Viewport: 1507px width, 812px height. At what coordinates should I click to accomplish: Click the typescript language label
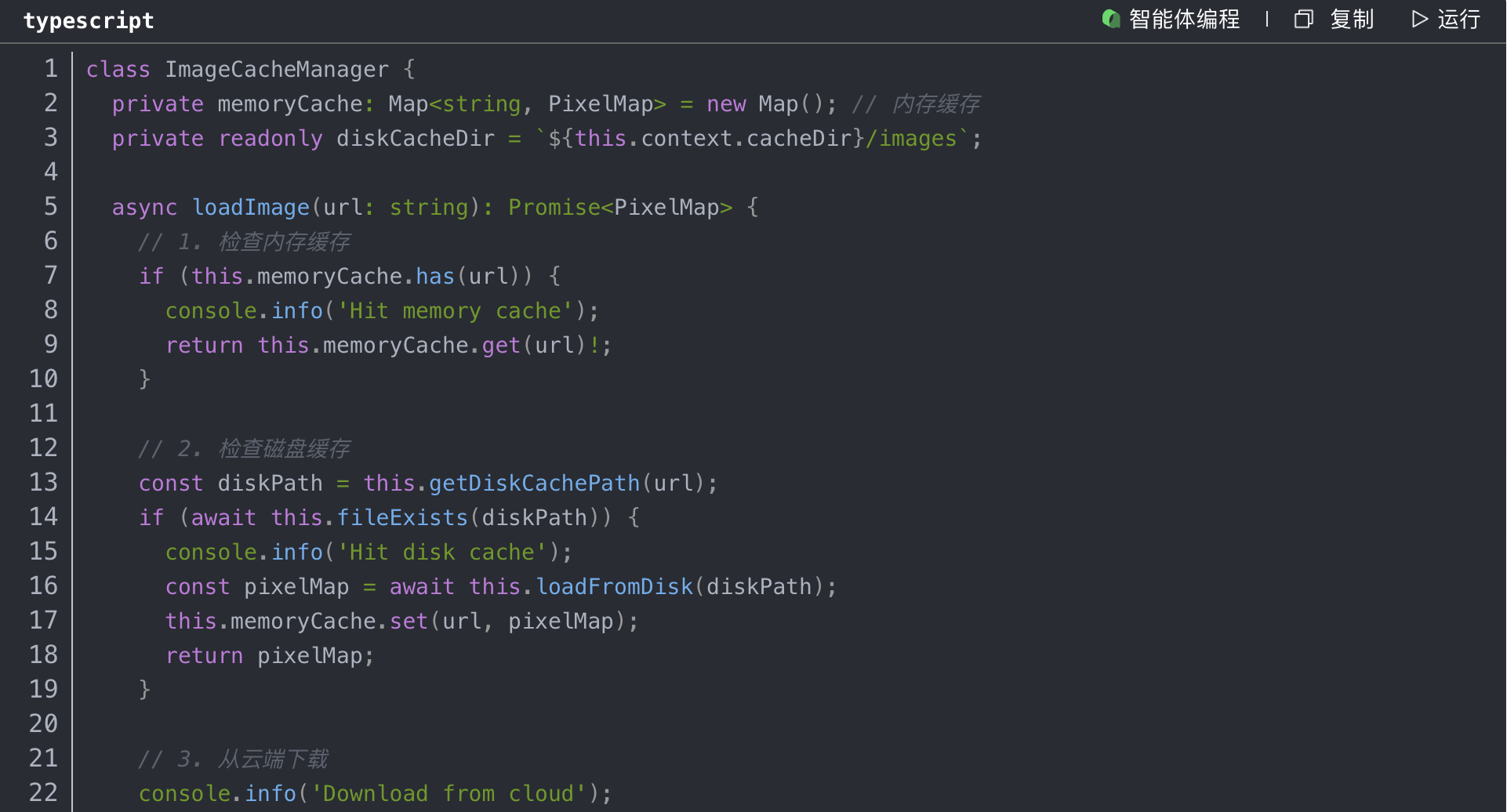click(89, 20)
